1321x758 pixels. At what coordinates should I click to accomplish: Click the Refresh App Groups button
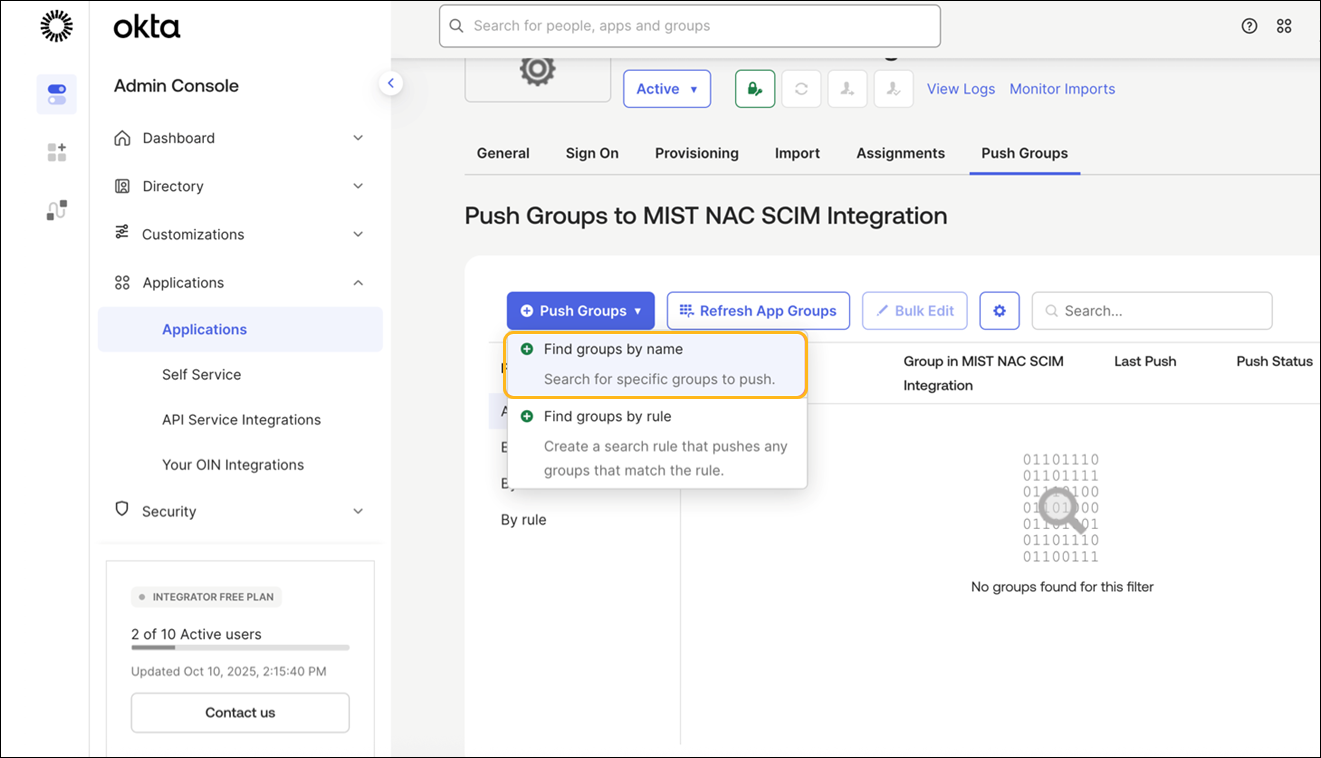[758, 311]
